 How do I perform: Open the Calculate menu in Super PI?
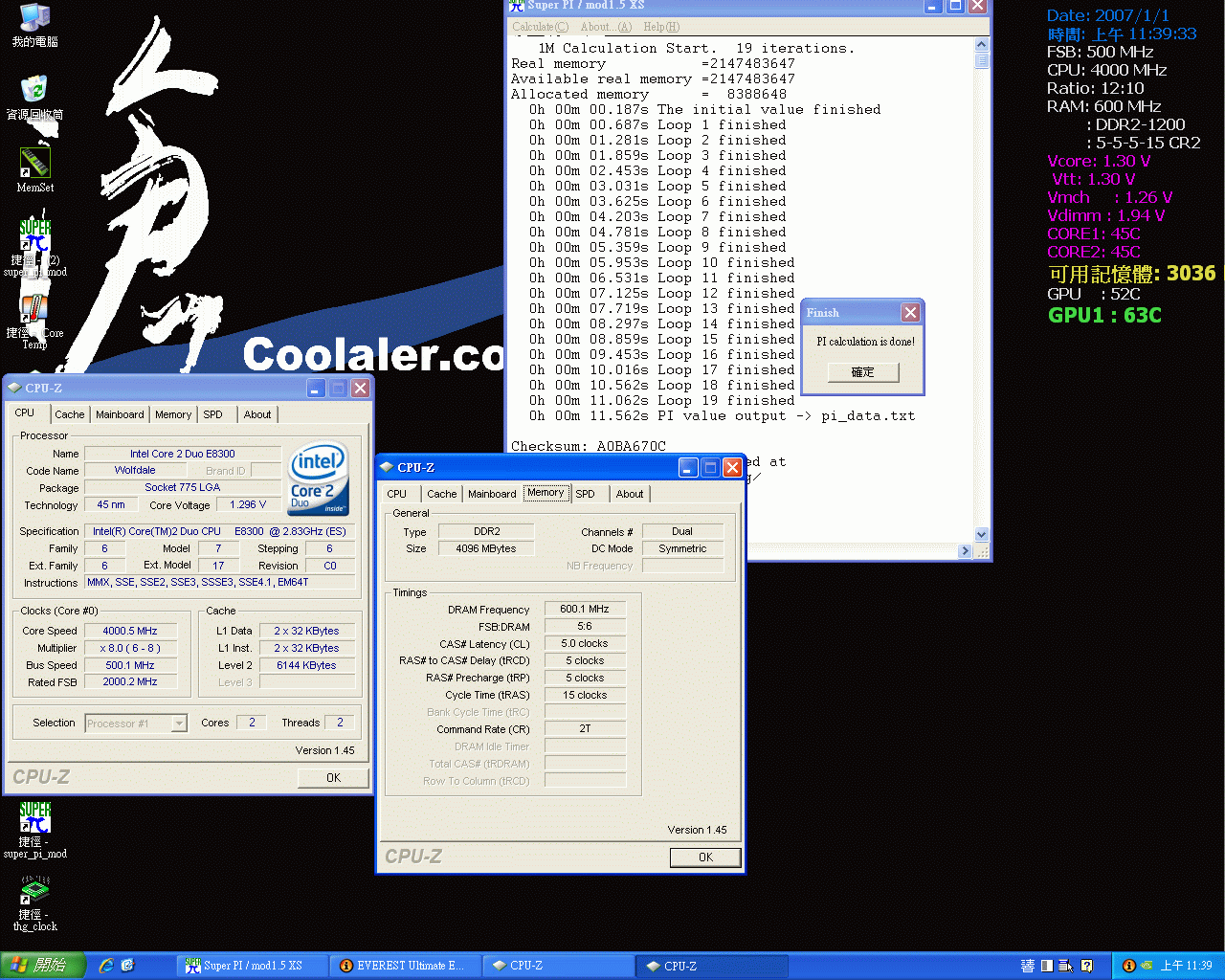coord(540,27)
